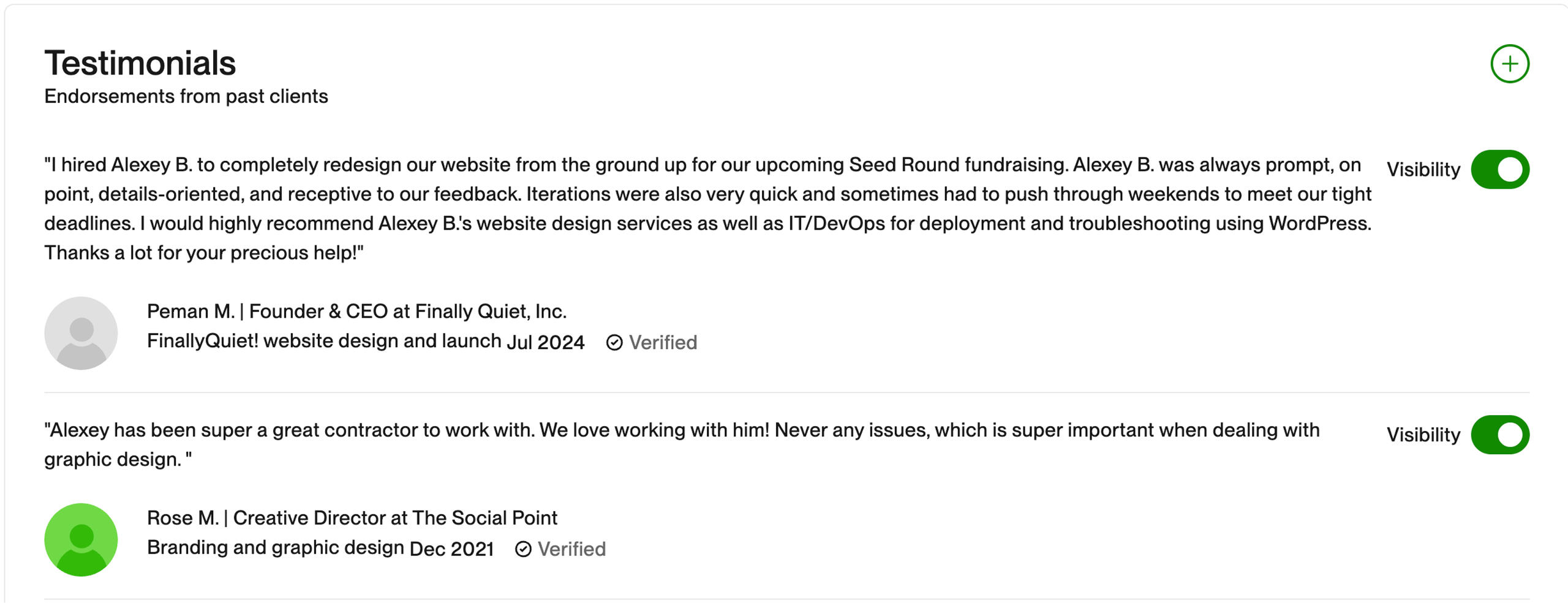The width and height of the screenshot is (1568, 603).
Task: Toggle visibility of Rose M.'s testimonial
Action: [1500, 435]
